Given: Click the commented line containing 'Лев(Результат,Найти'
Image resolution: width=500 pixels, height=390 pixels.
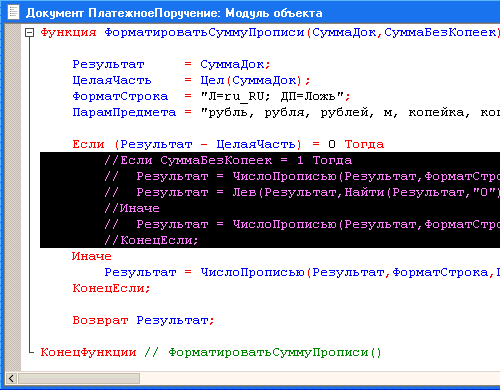Looking at the screenshot, I should (302, 192).
